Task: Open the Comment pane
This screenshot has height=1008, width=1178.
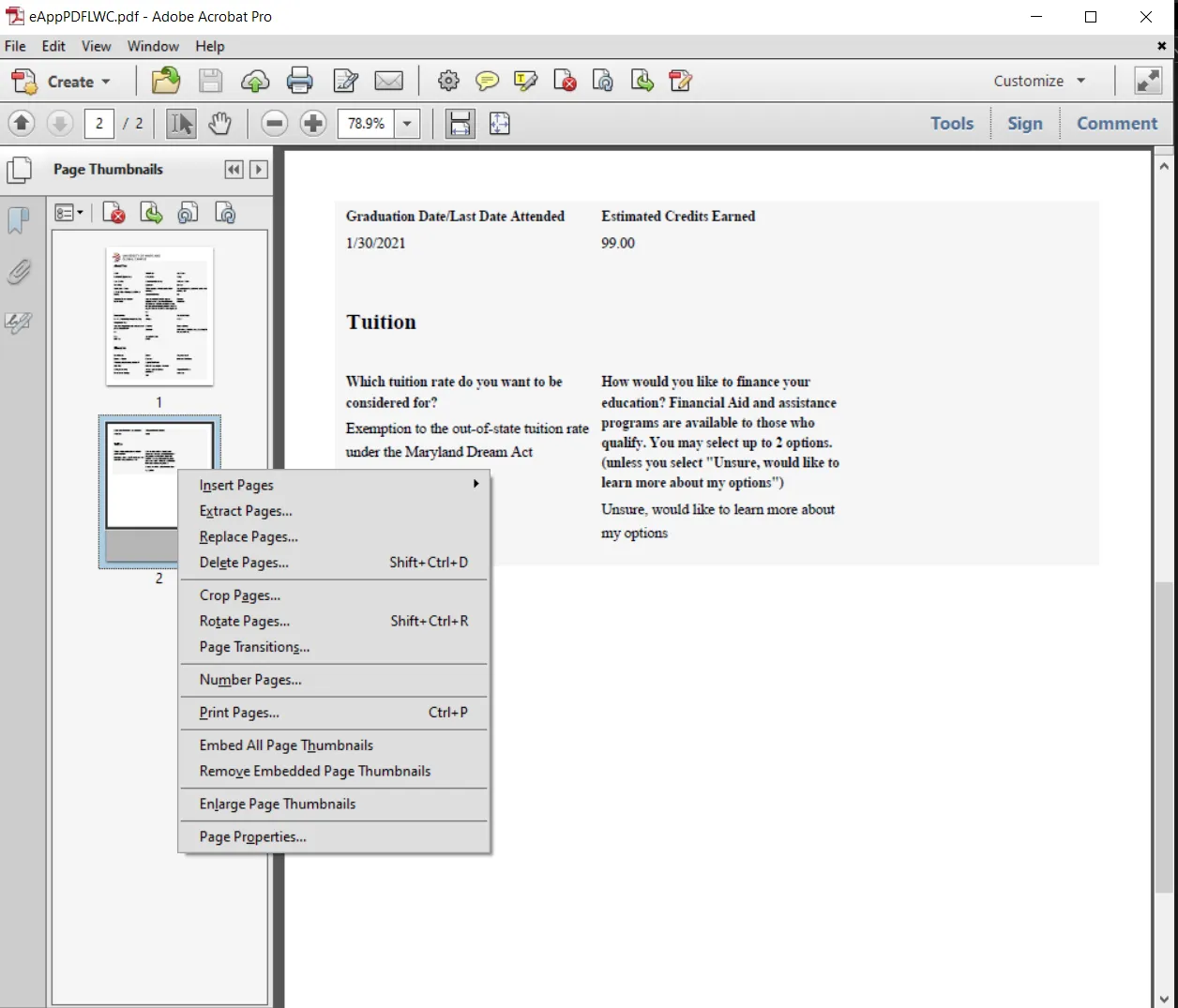Action: coord(1117,123)
